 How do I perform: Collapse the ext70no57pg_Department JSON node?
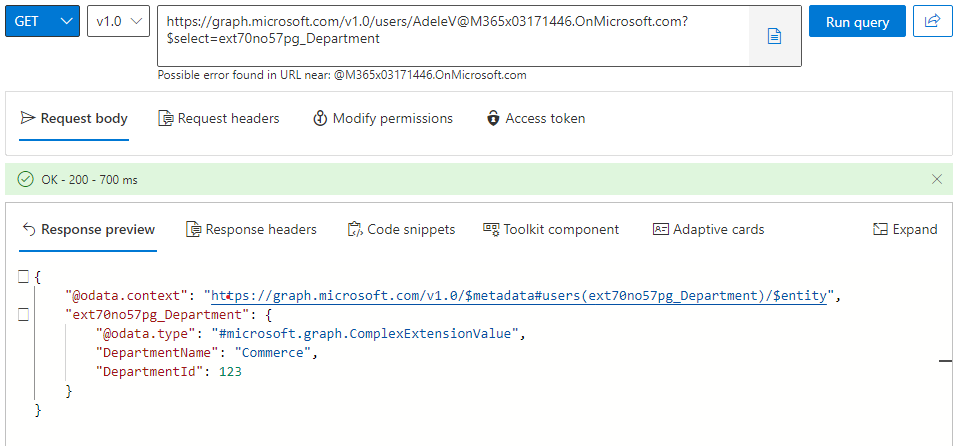[x=23, y=315]
